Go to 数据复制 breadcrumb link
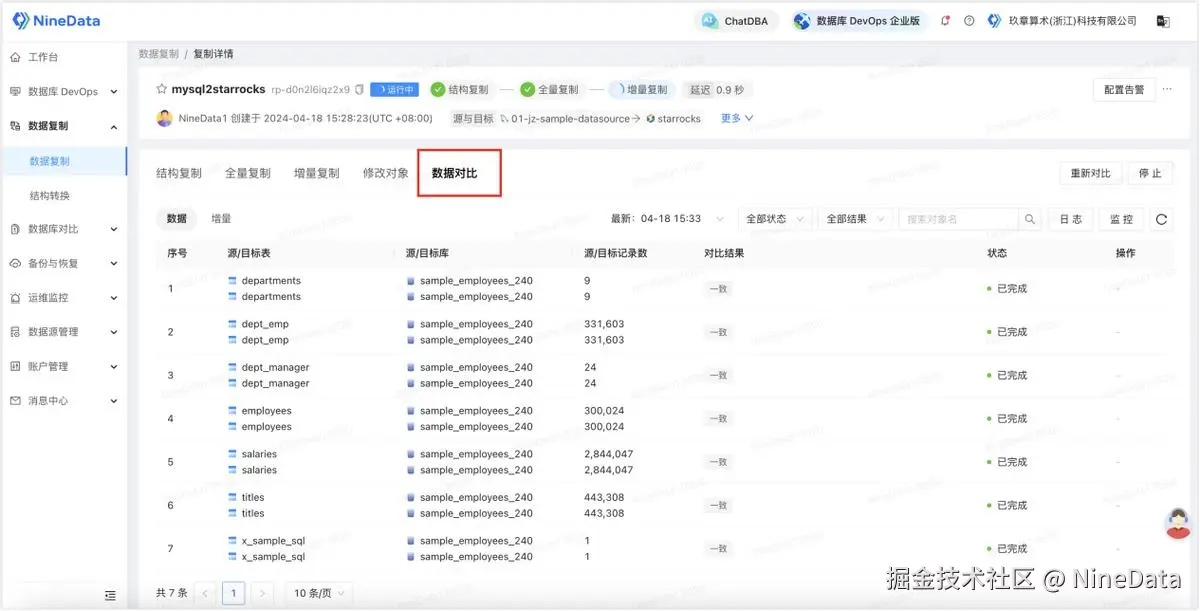Image resolution: width=1200 pixels, height=611 pixels. tap(159, 53)
